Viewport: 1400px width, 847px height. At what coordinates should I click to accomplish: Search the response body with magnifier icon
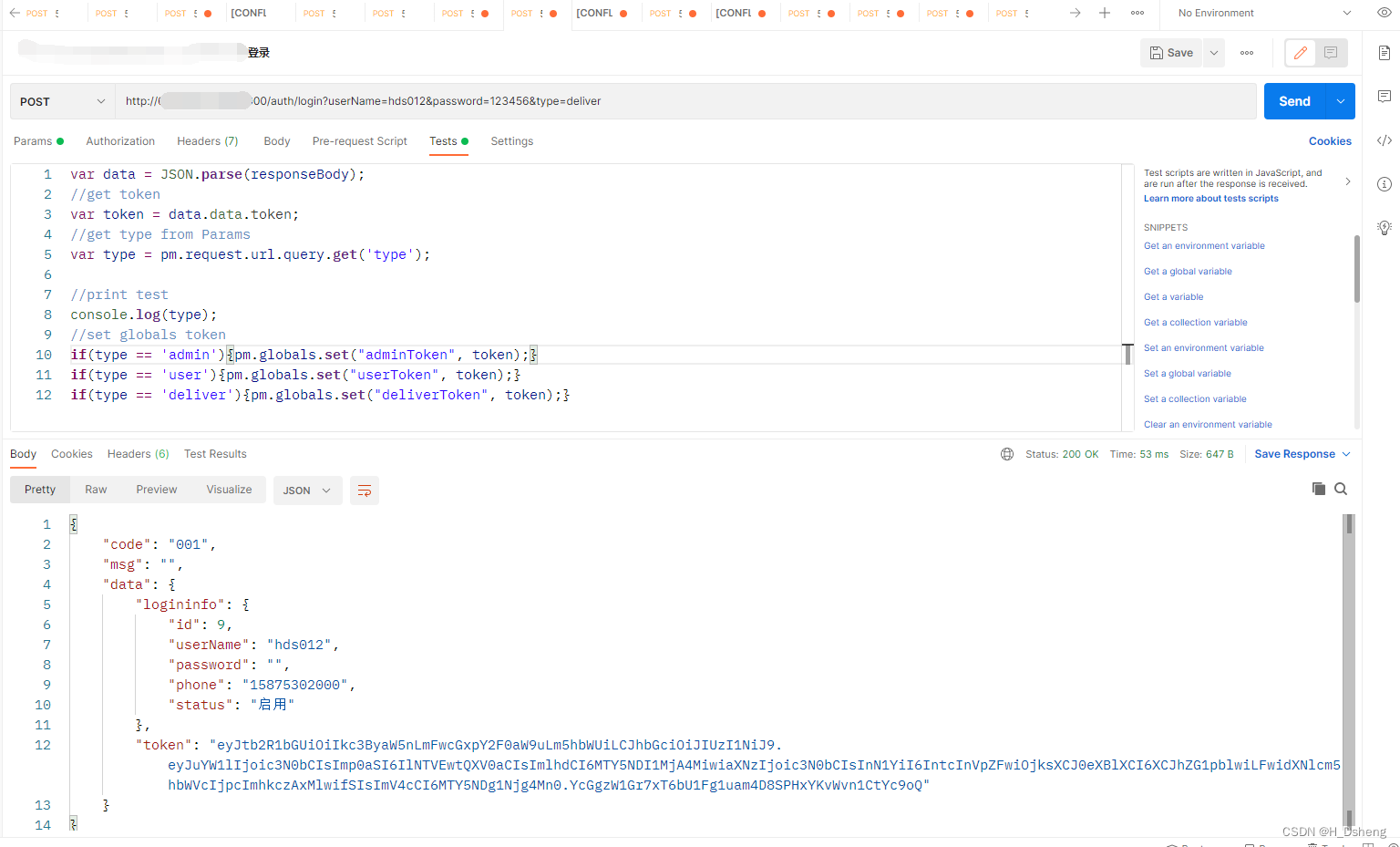[x=1341, y=489]
